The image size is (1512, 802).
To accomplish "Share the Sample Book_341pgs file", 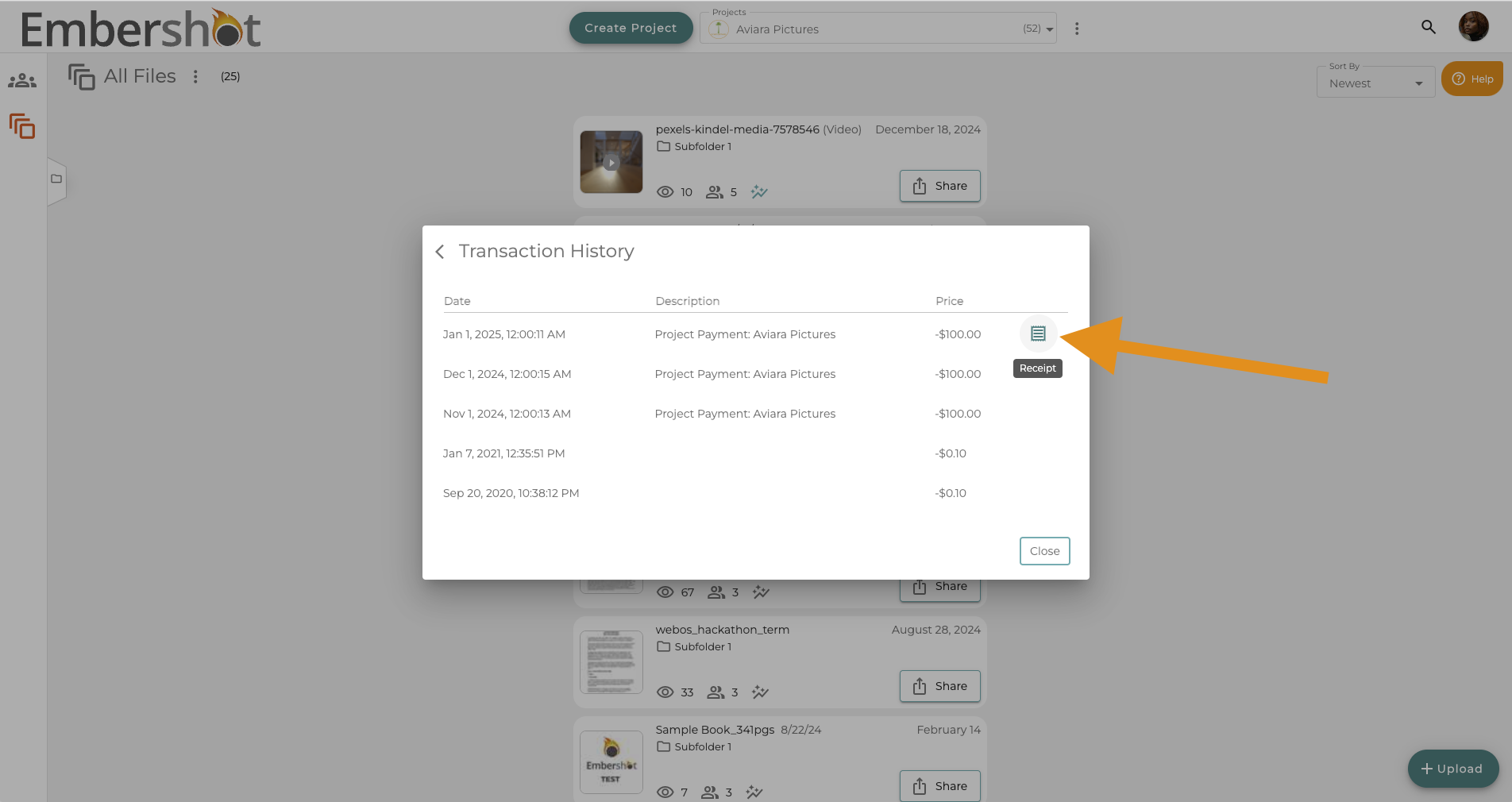I will coord(940,786).
